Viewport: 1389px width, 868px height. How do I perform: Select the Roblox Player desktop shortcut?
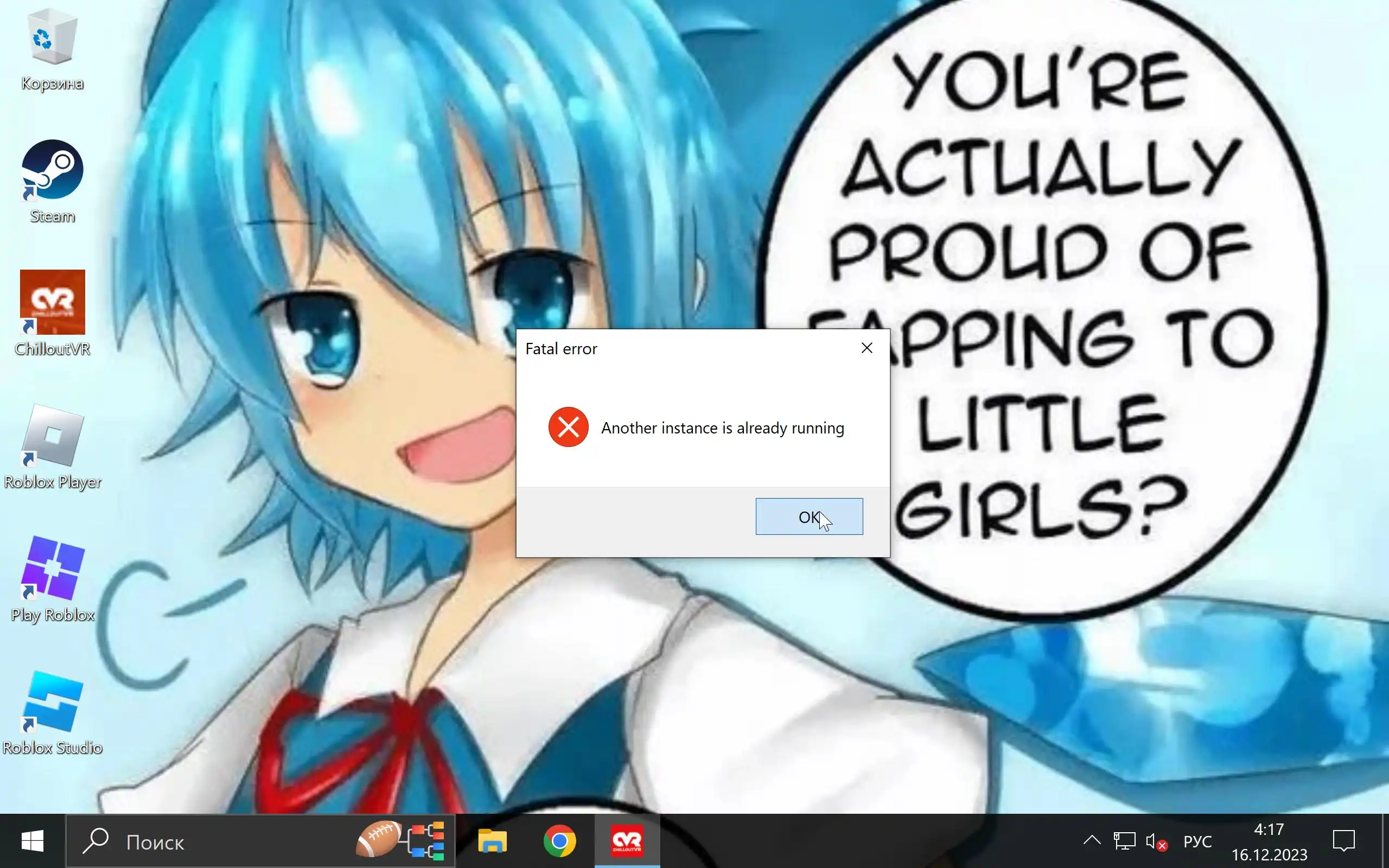click(x=52, y=447)
